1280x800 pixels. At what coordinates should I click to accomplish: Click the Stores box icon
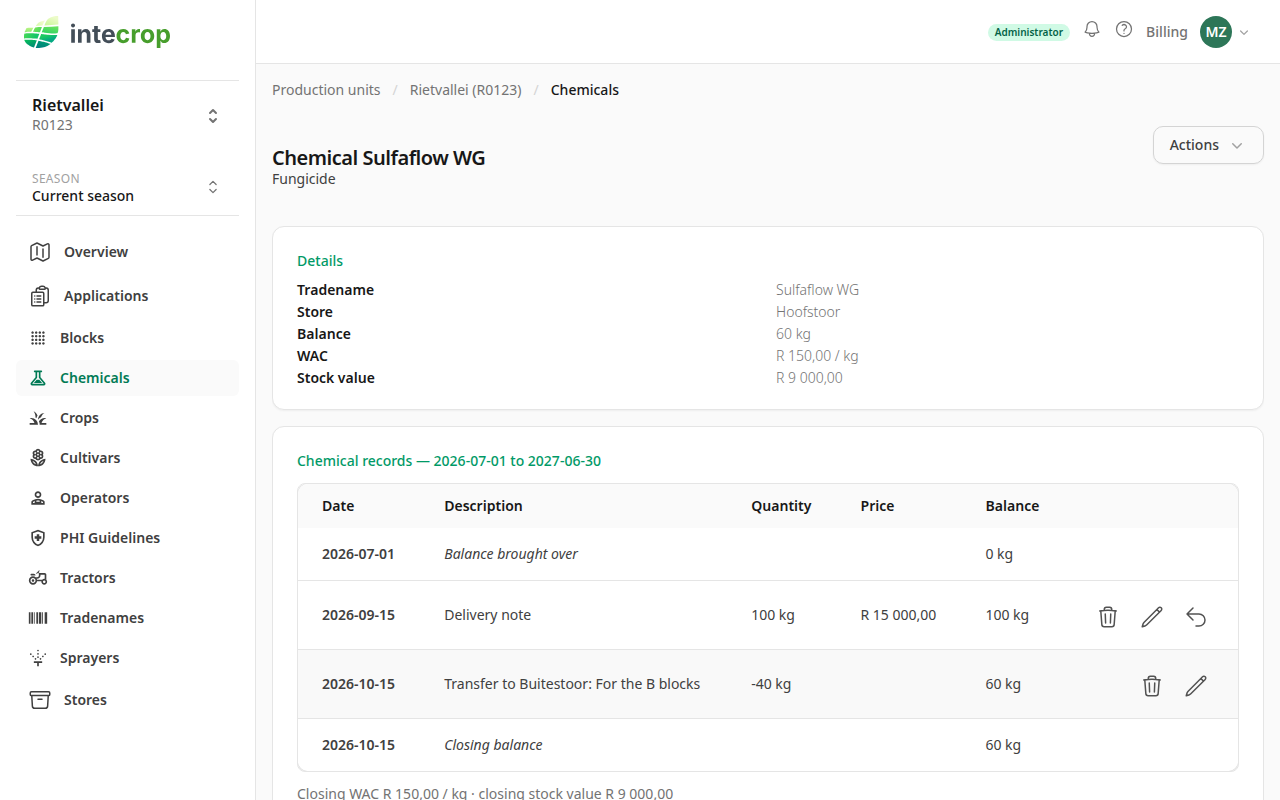tap(40, 700)
